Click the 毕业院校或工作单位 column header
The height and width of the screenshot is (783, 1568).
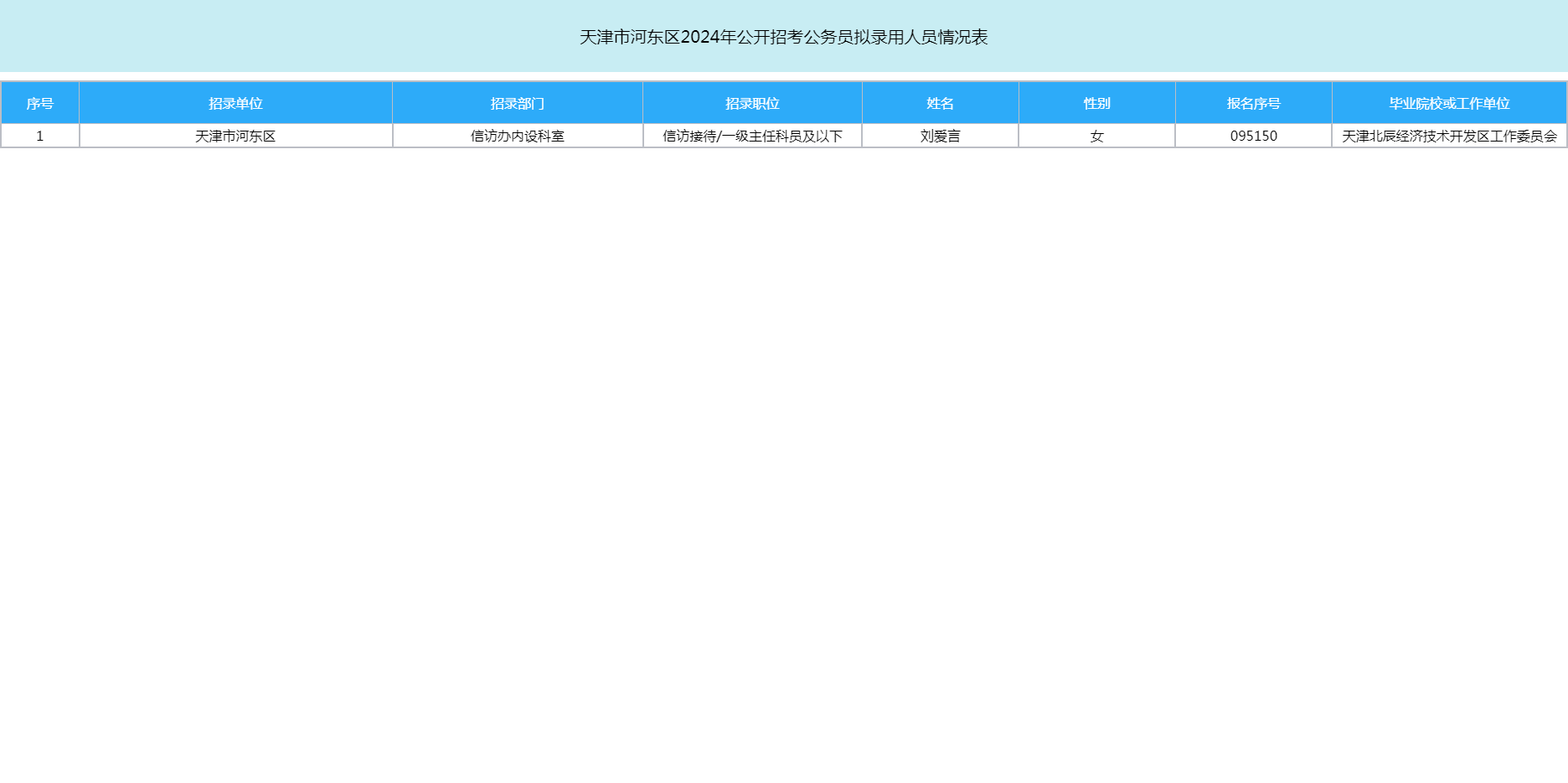coord(1449,103)
